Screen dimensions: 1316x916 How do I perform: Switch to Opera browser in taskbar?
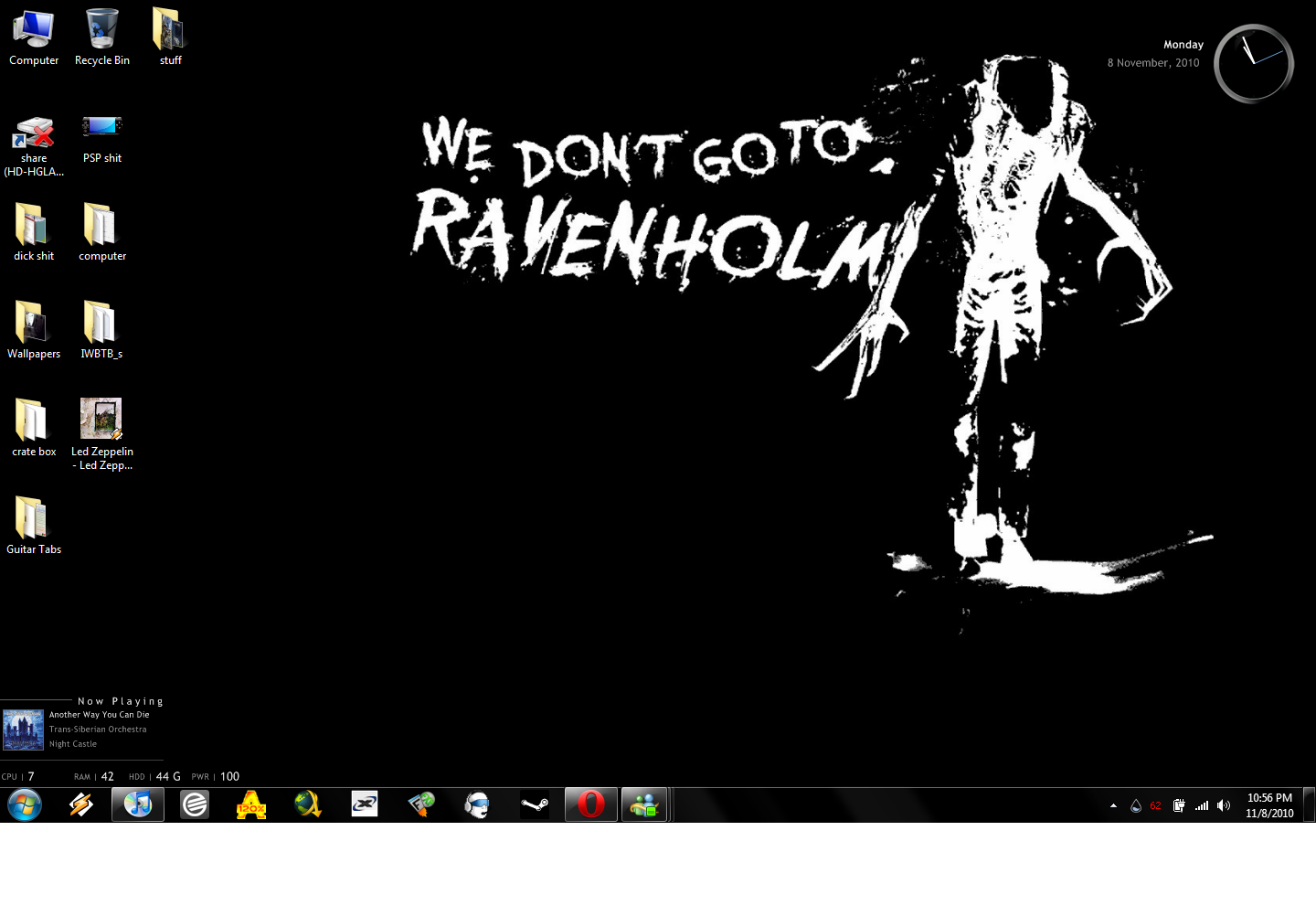point(591,804)
